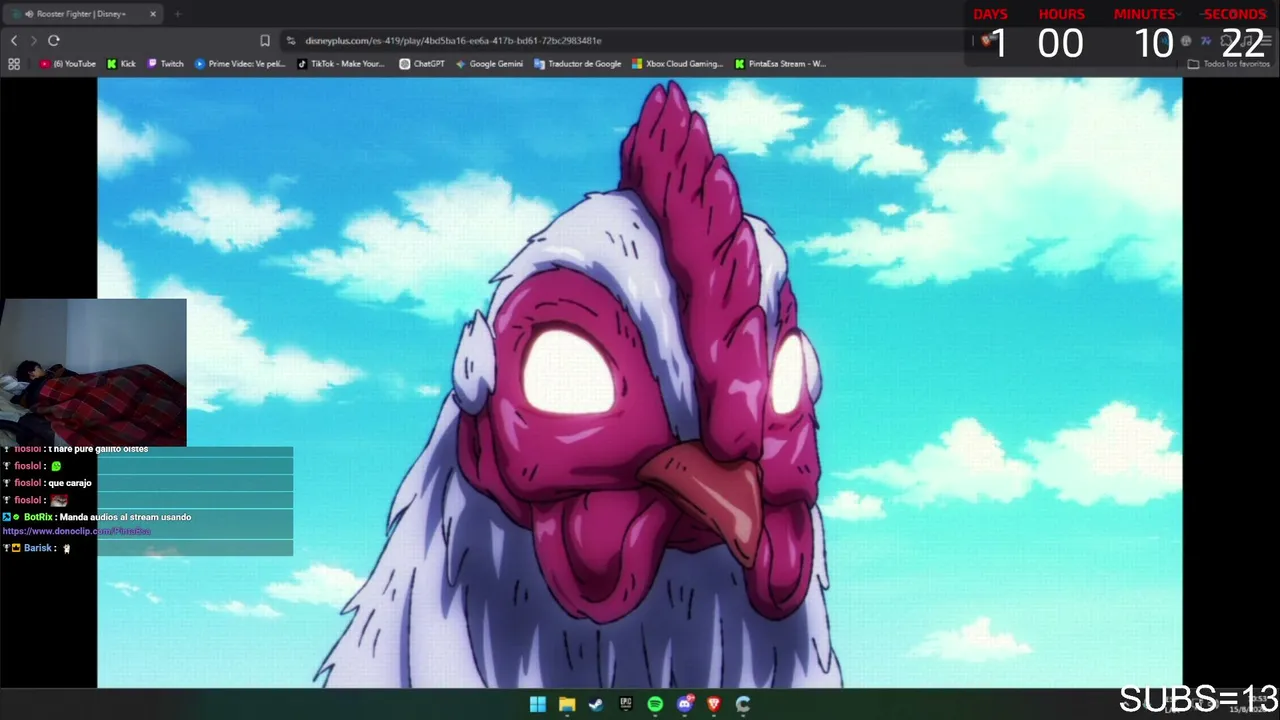
Task: Open the apps grid in the bookmarks bar
Action: 14,63
